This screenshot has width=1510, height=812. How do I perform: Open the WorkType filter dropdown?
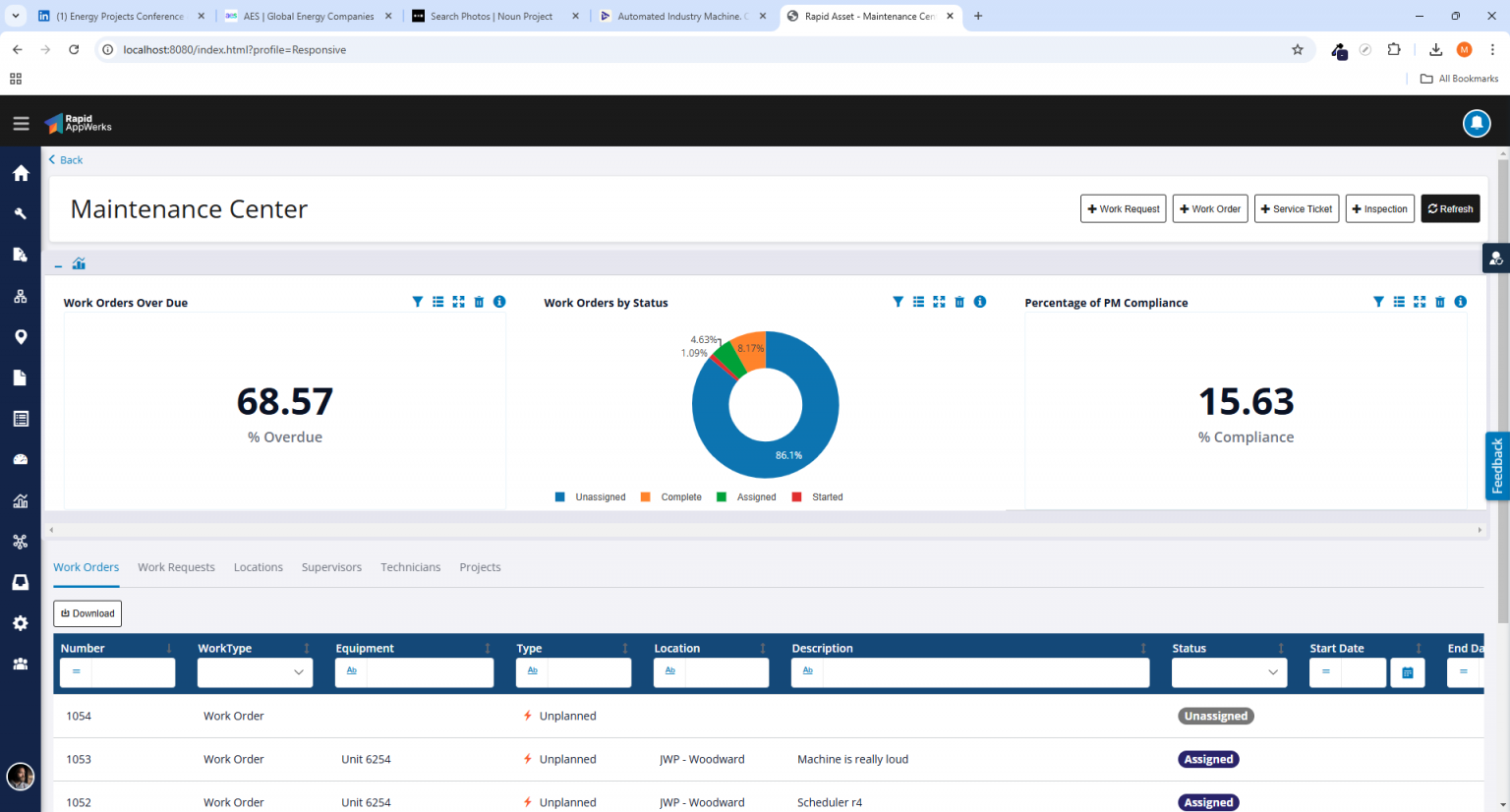[256, 672]
